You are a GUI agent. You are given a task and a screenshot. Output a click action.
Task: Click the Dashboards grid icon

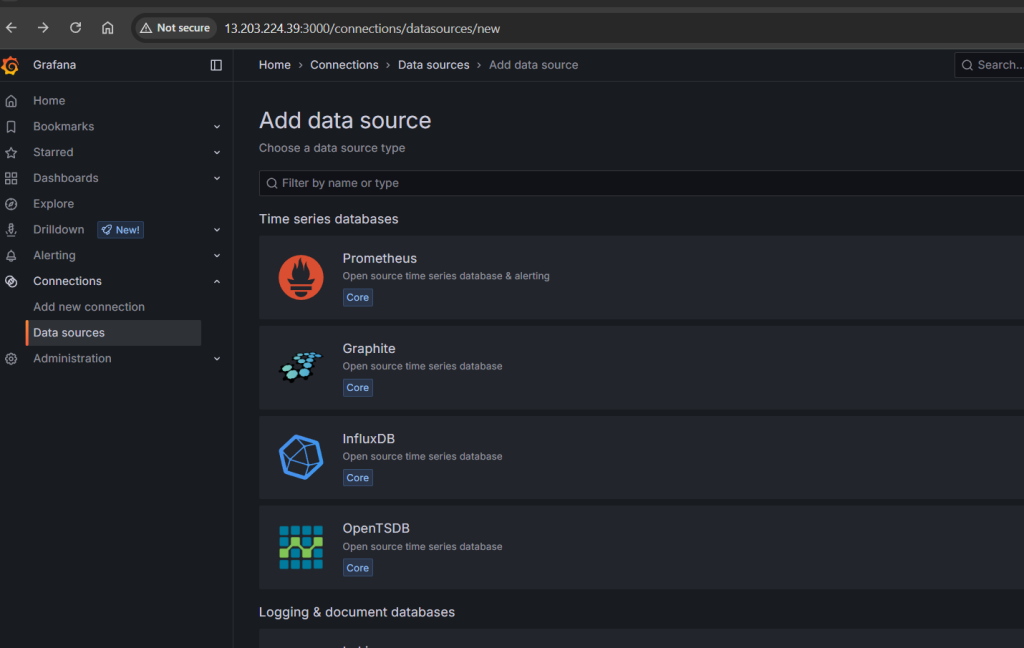click(x=11, y=178)
